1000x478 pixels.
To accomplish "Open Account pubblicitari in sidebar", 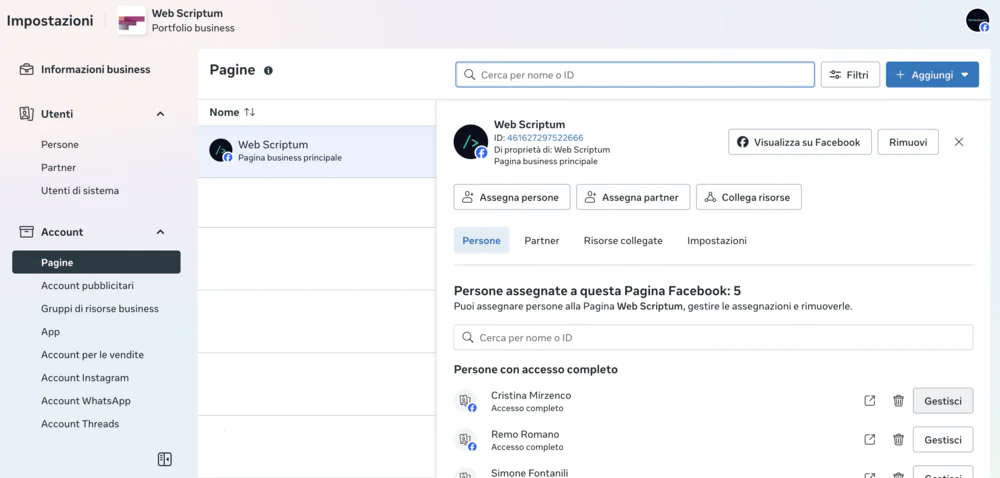I will click(87, 286).
